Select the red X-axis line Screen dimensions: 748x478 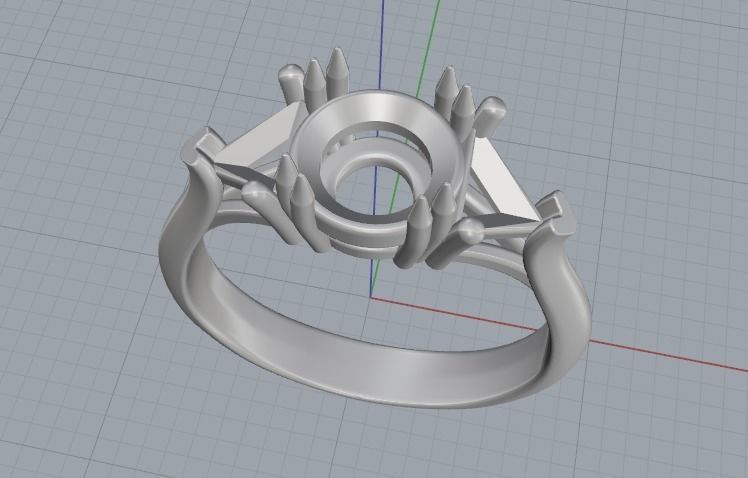(668, 356)
